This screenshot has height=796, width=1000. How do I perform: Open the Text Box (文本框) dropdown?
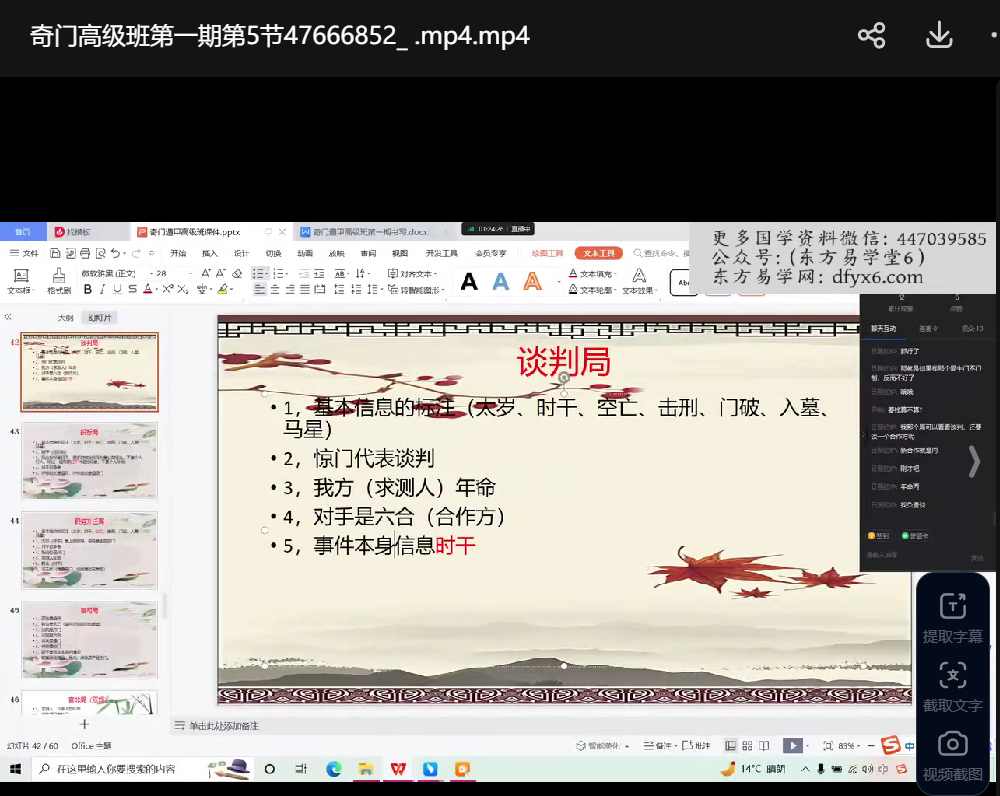point(19,290)
